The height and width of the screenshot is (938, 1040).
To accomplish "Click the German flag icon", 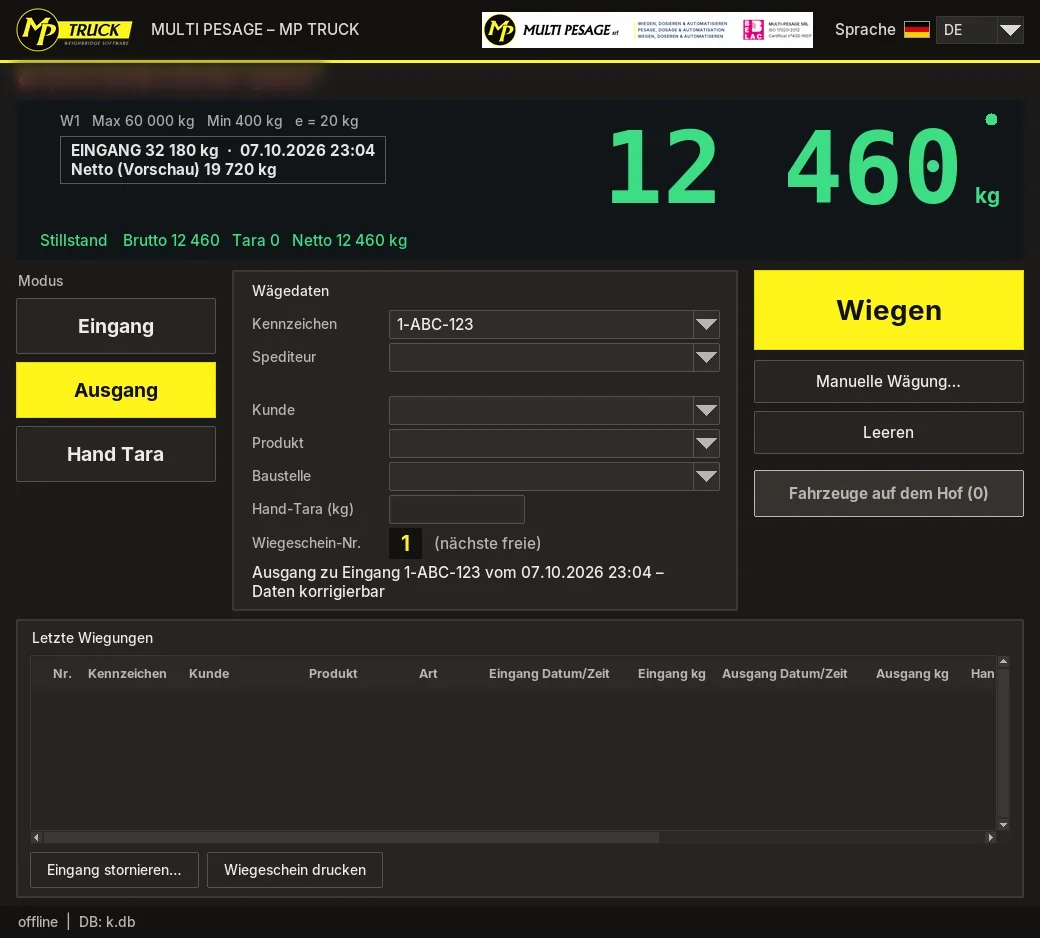I will 917,30.
